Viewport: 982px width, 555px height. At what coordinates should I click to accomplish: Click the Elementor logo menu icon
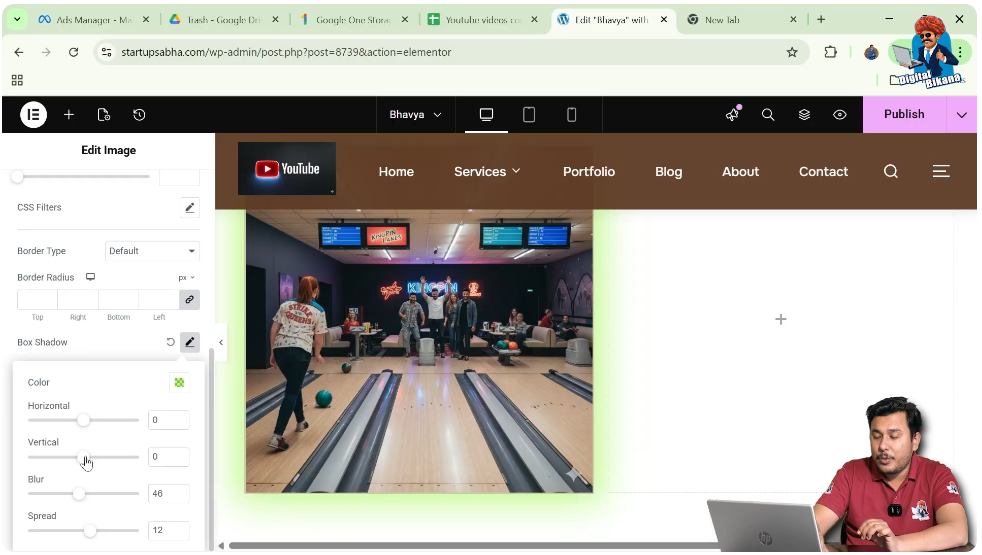coord(33,115)
